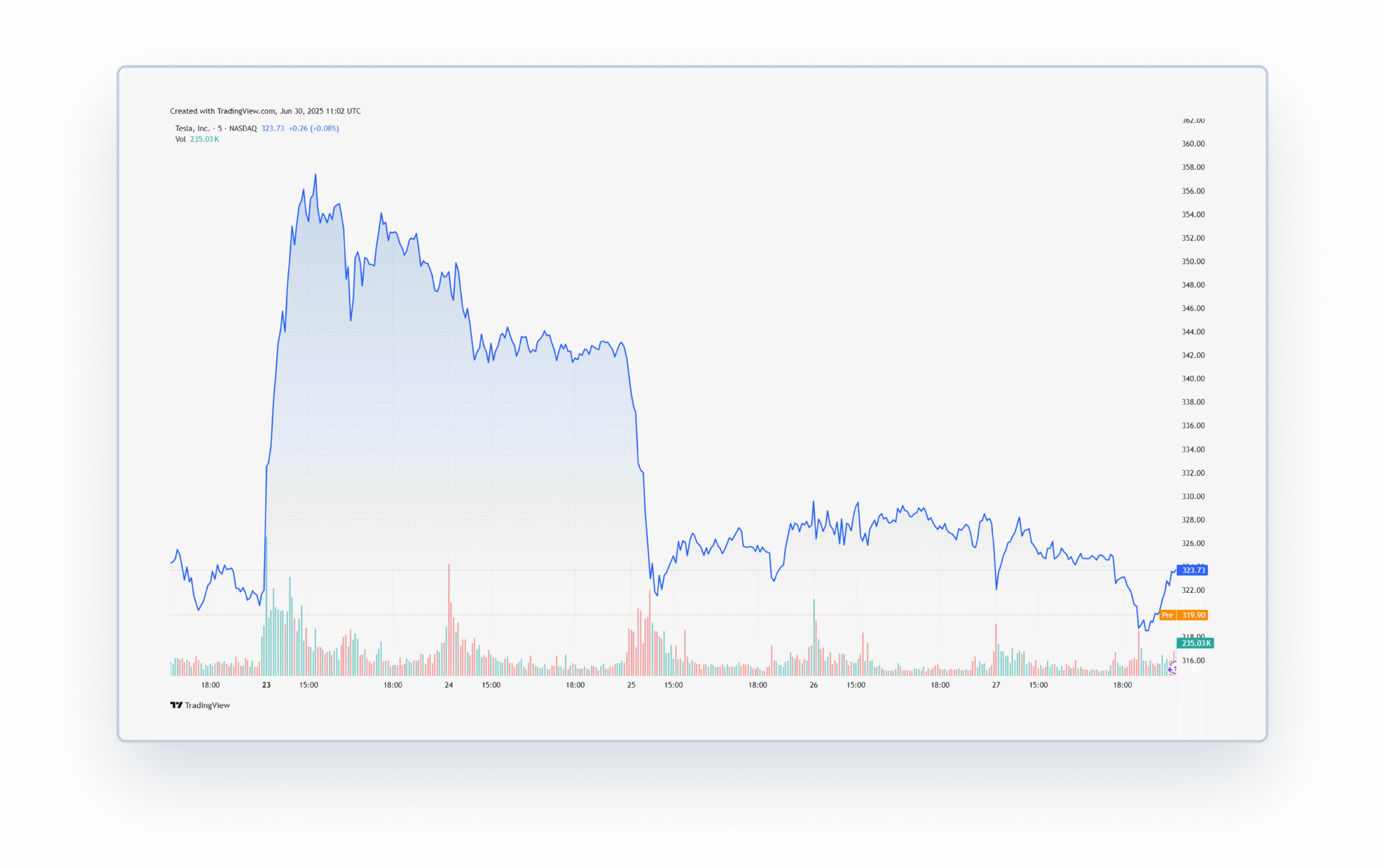Click the 346.00 price axis label
The image size is (1384, 868).
(1193, 309)
